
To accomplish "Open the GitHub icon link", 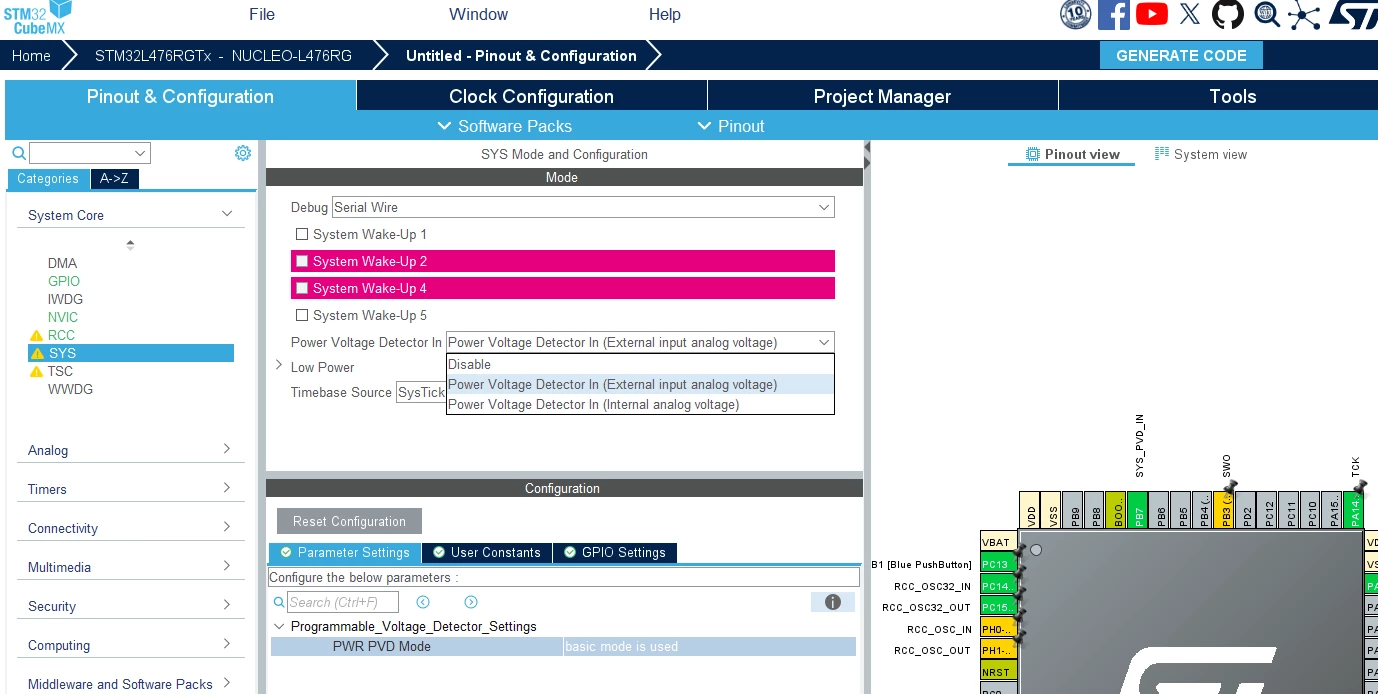I will coord(1228,14).
